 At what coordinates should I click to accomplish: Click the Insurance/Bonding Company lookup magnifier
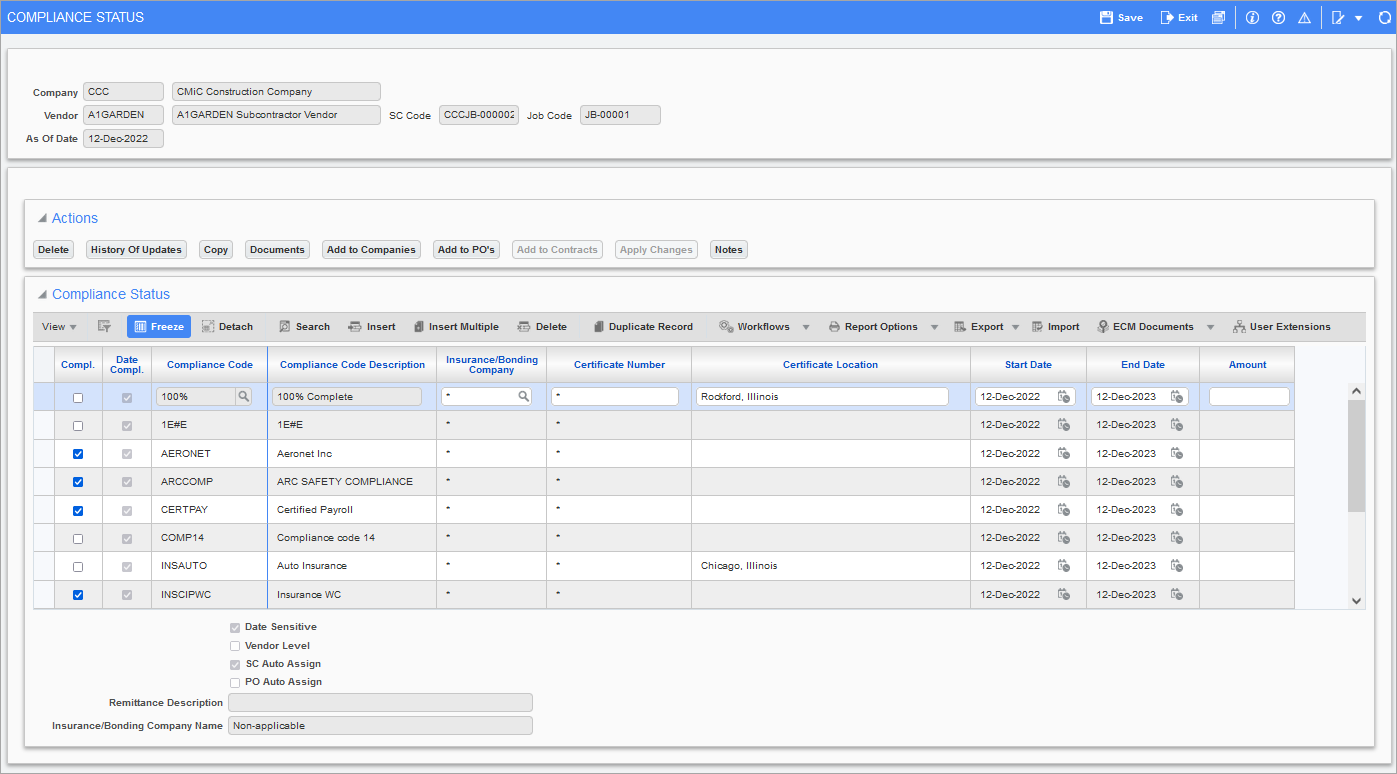(523, 396)
